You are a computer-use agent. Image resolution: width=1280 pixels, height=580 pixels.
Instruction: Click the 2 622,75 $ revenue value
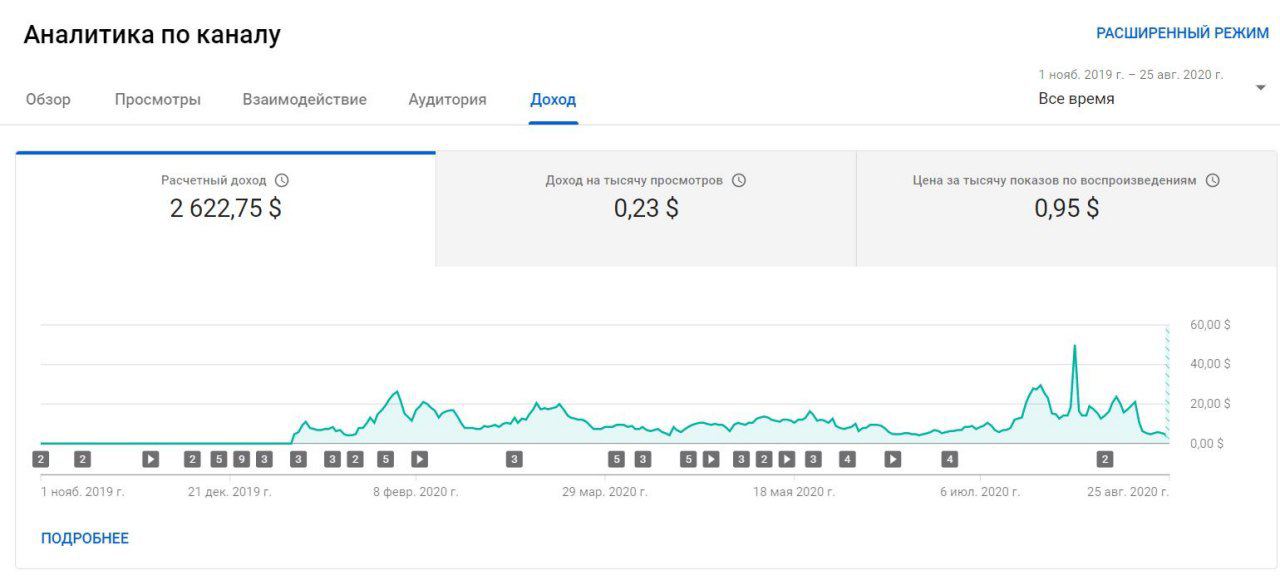226,209
